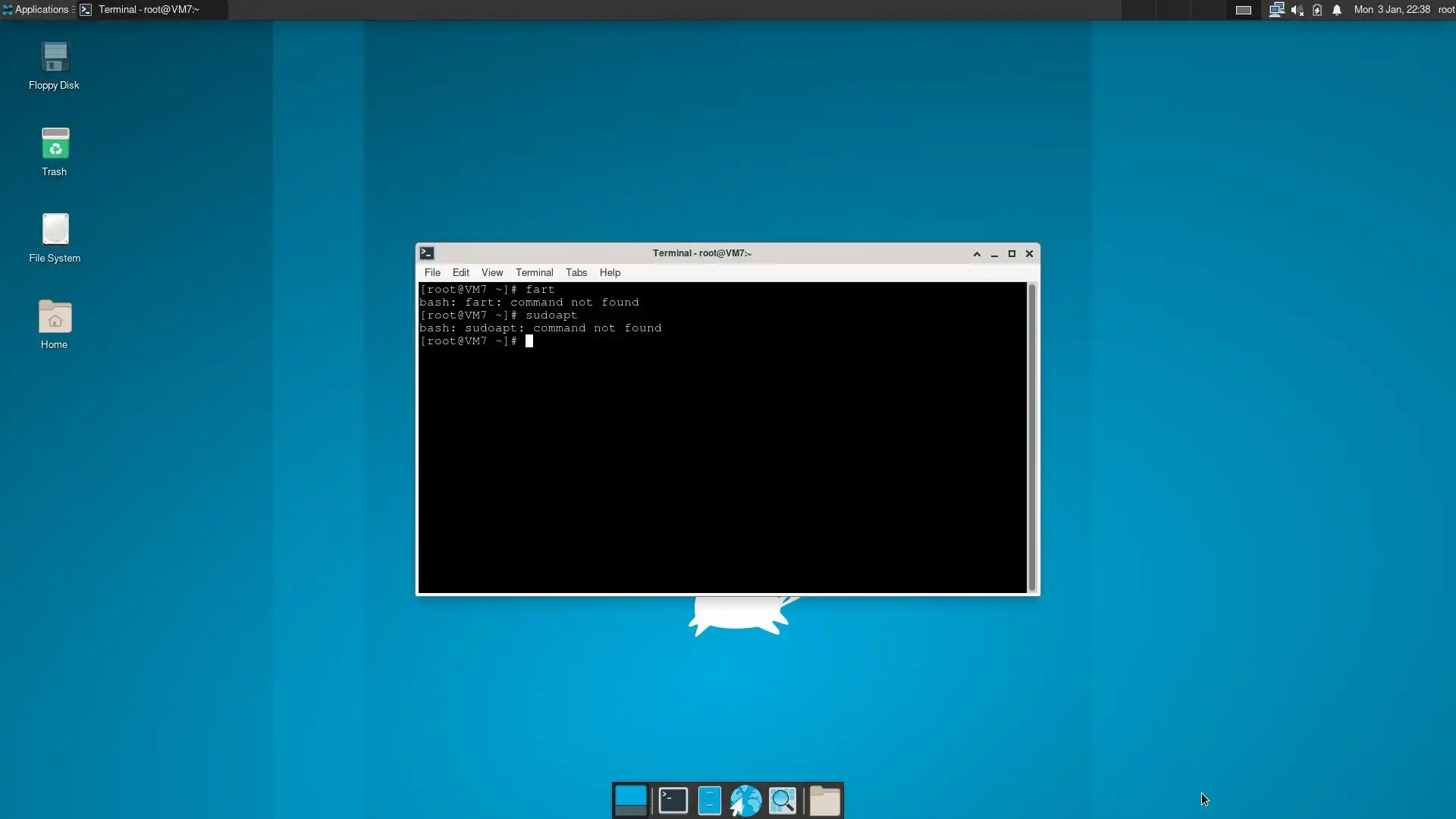Screen dimensions: 1456x819
Task: Click the notification bell in panel
Action: tap(1337, 10)
